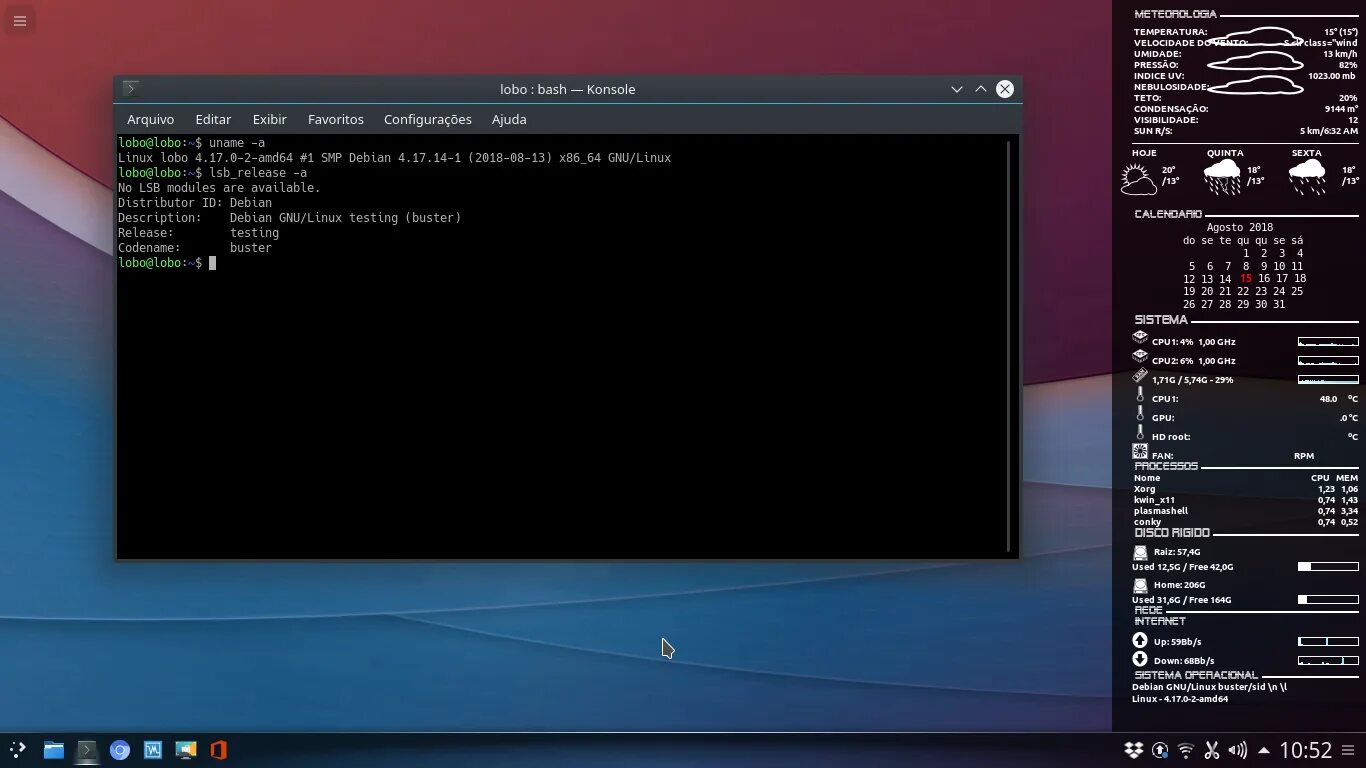Image resolution: width=1366 pixels, height=768 pixels.
Task: Click the "Distributor ID: Debian" line
Action: 195,203
